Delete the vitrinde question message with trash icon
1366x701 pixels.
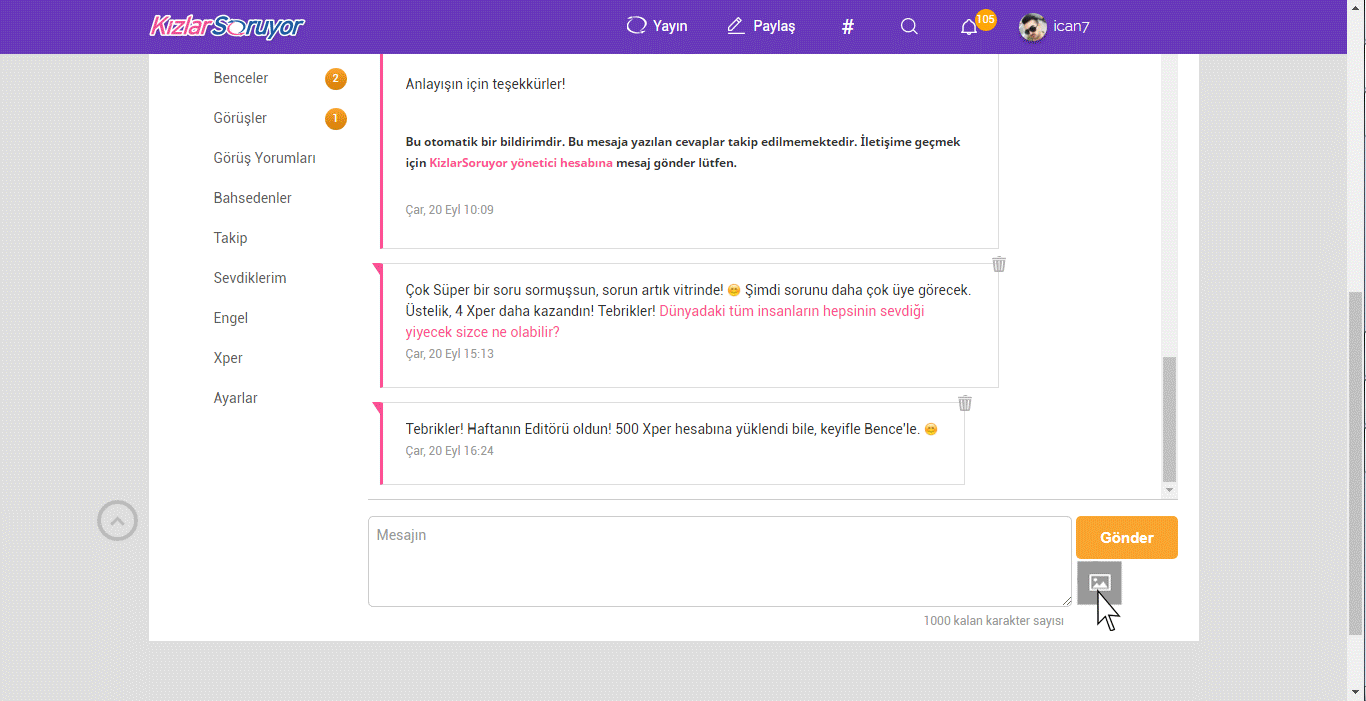[x=999, y=264]
